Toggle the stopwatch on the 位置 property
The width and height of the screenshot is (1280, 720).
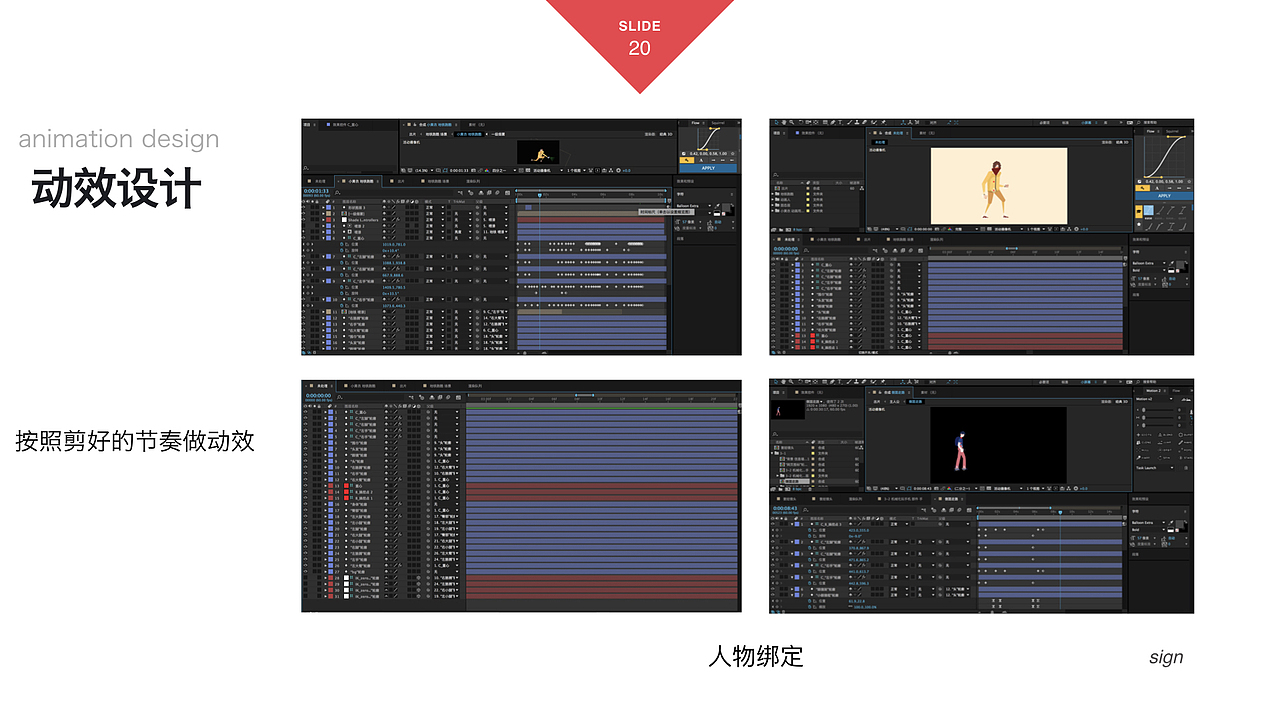(x=341, y=245)
